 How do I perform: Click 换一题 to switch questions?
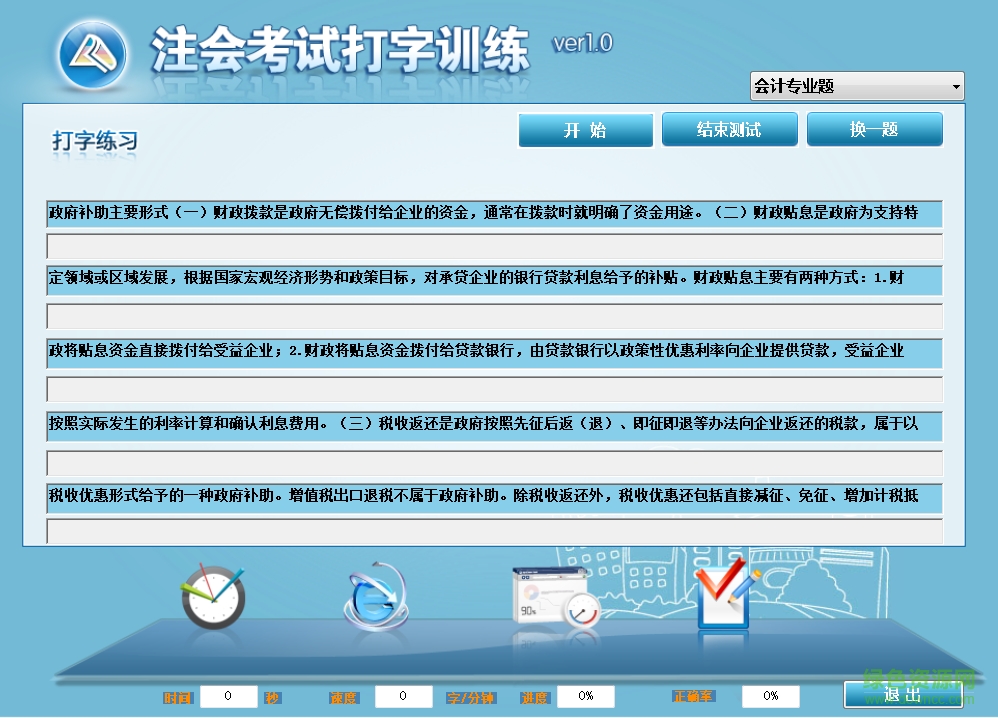[x=874, y=129]
